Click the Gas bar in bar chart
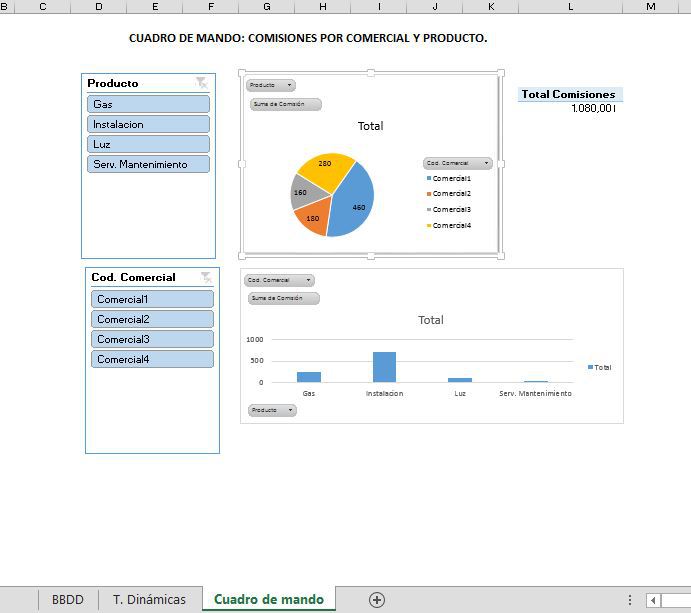 pos(309,377)
